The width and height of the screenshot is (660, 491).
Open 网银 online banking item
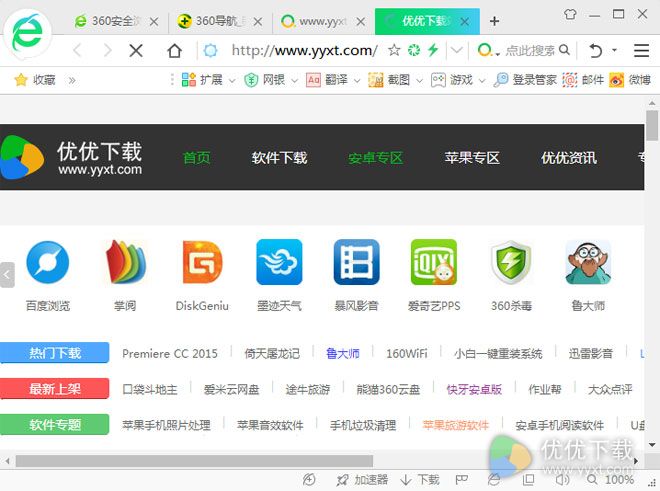click(x=264, y=80)
